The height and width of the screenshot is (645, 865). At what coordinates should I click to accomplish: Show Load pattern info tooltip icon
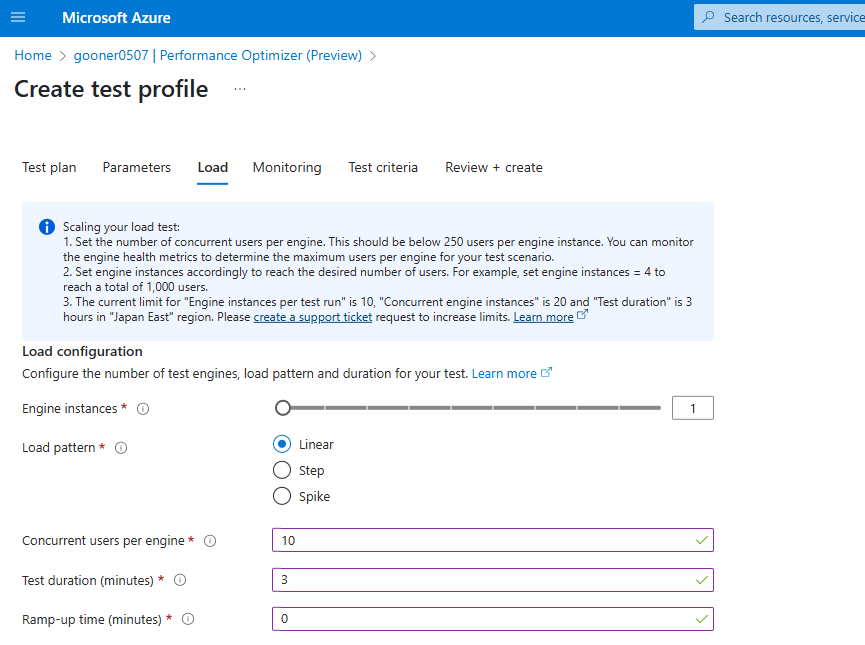[x=121, y=448]
